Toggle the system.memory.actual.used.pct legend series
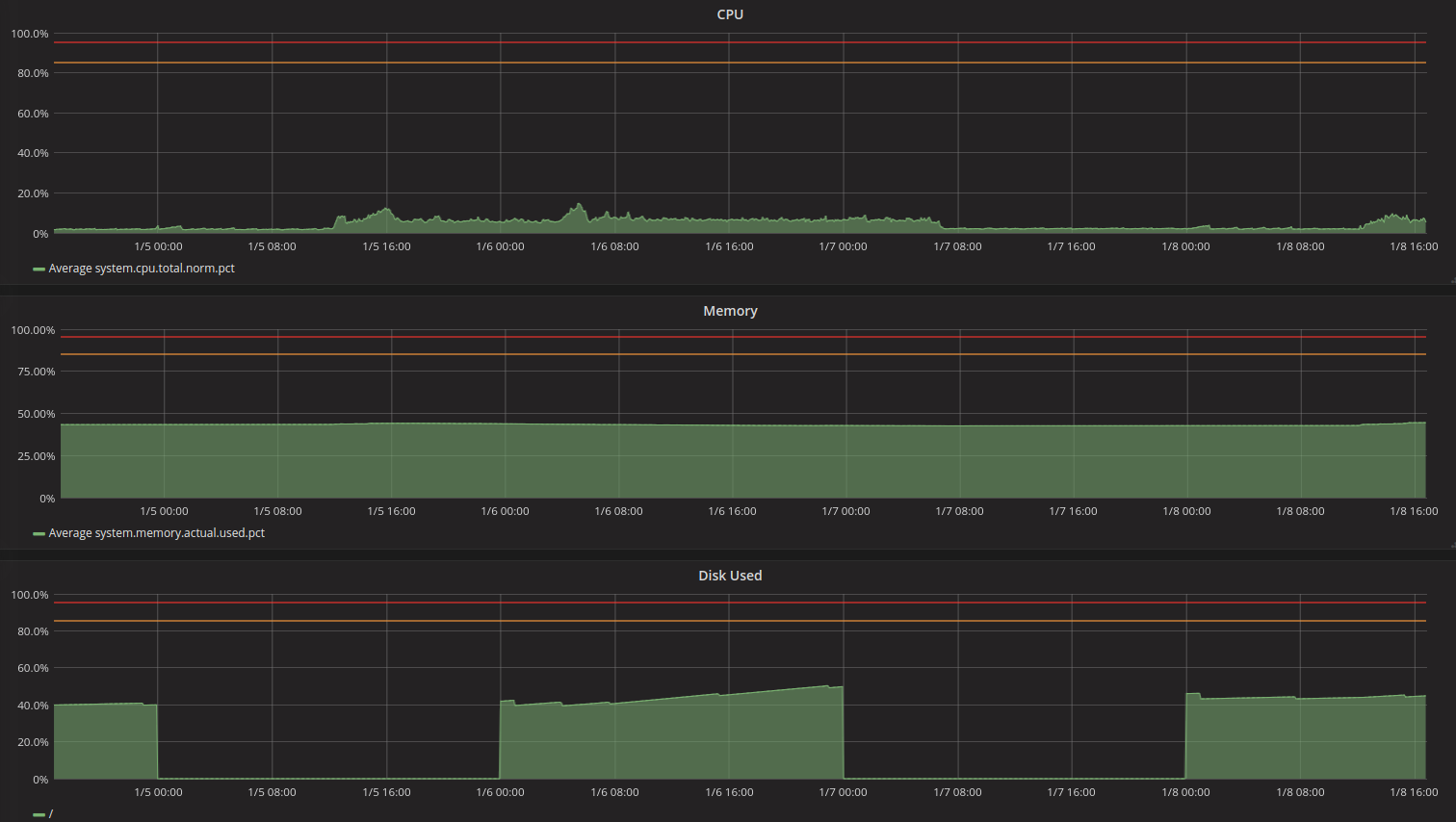The height and width of the screenshot is (822, 1456). 157,533
